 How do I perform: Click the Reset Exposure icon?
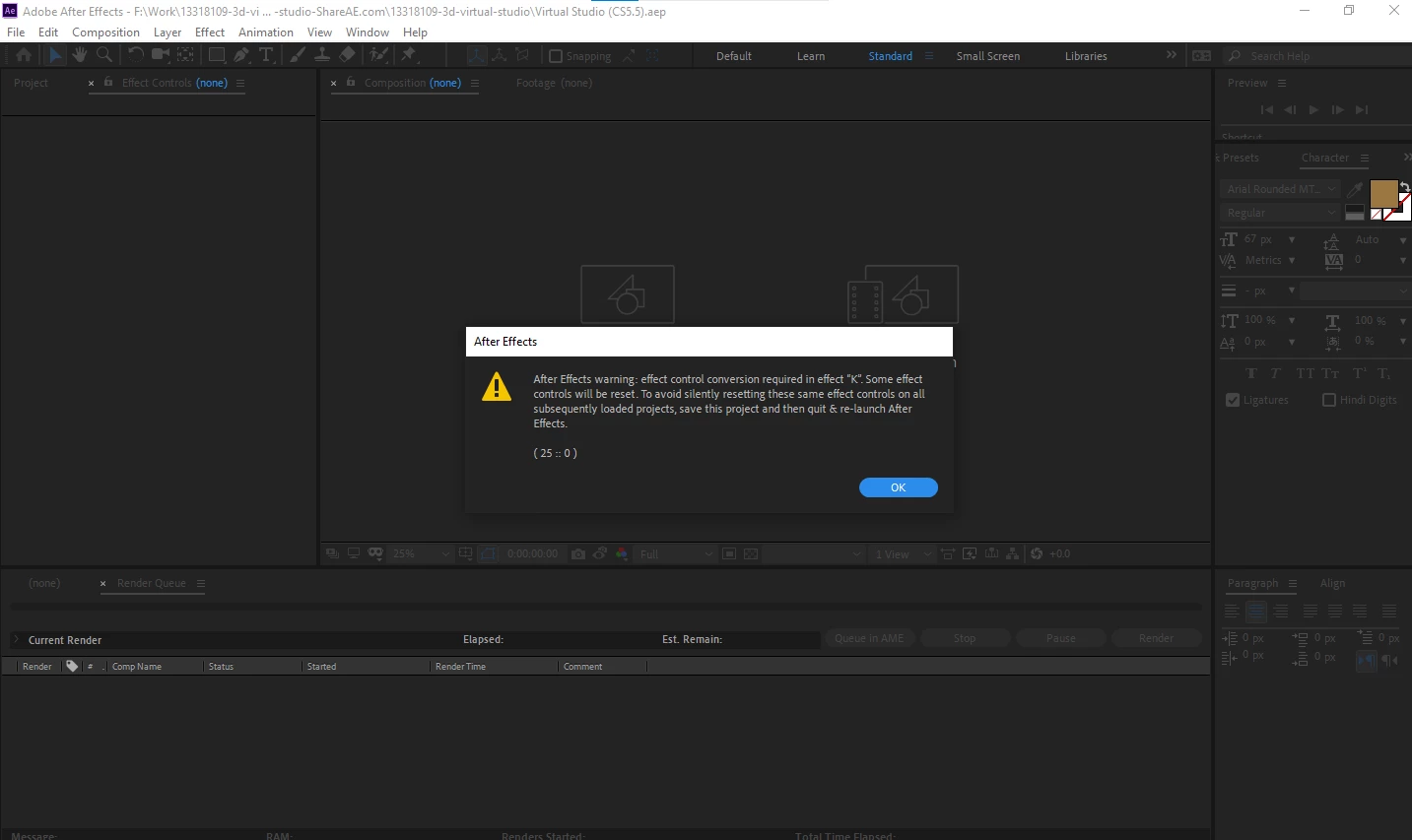[1037, 554]
